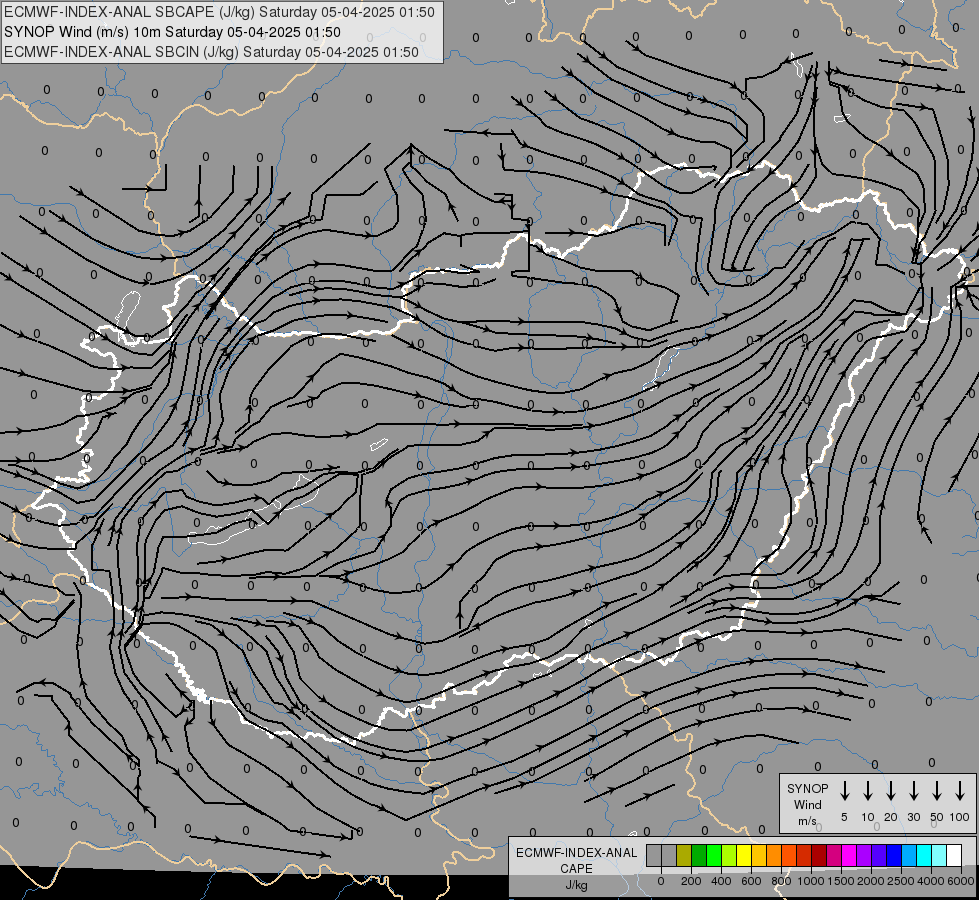Click the 'SYNOP Wind (m/s) 10m' title line
Image resolution: width=979 pixels, height=900 pixels.
click(x=172, y=32)
